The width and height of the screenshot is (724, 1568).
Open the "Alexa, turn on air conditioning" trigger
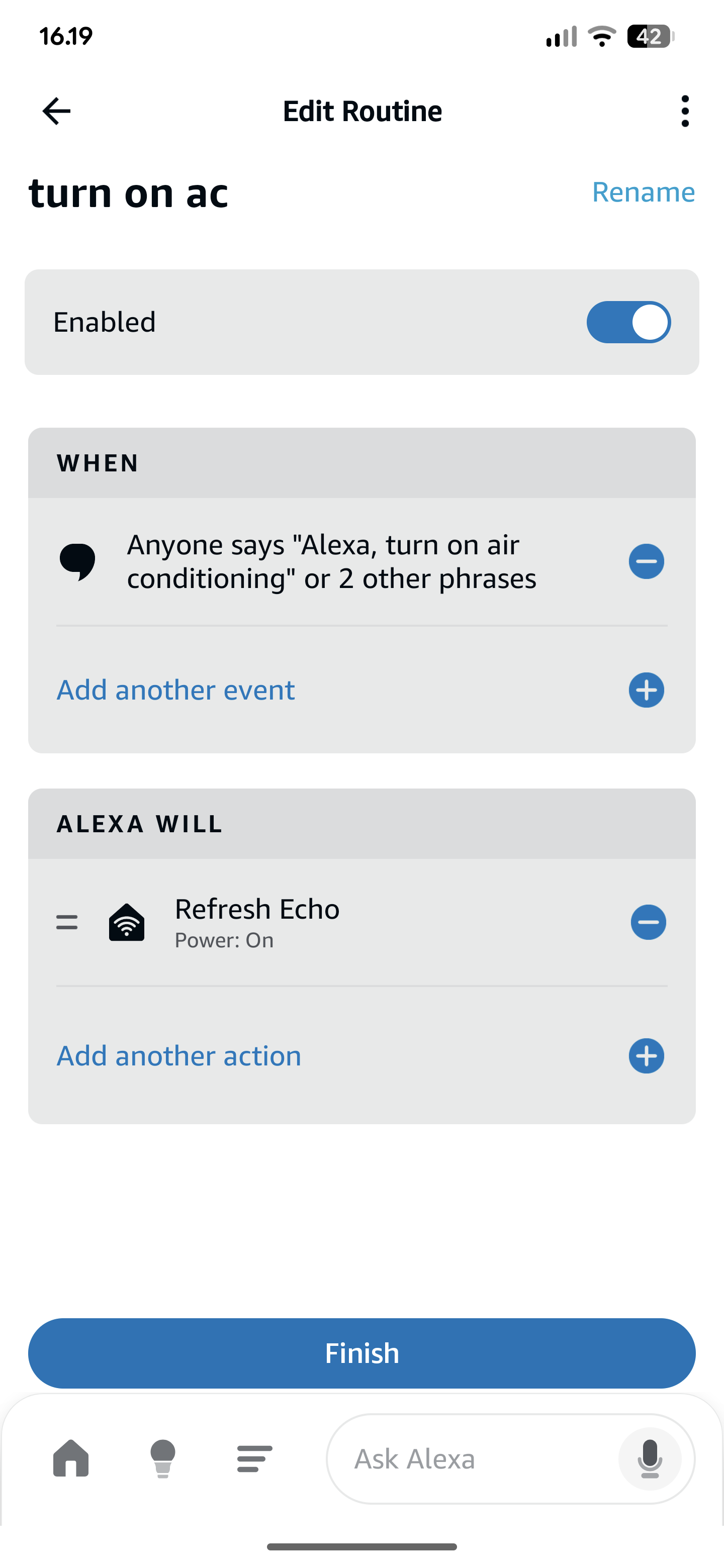coord(331,561)
